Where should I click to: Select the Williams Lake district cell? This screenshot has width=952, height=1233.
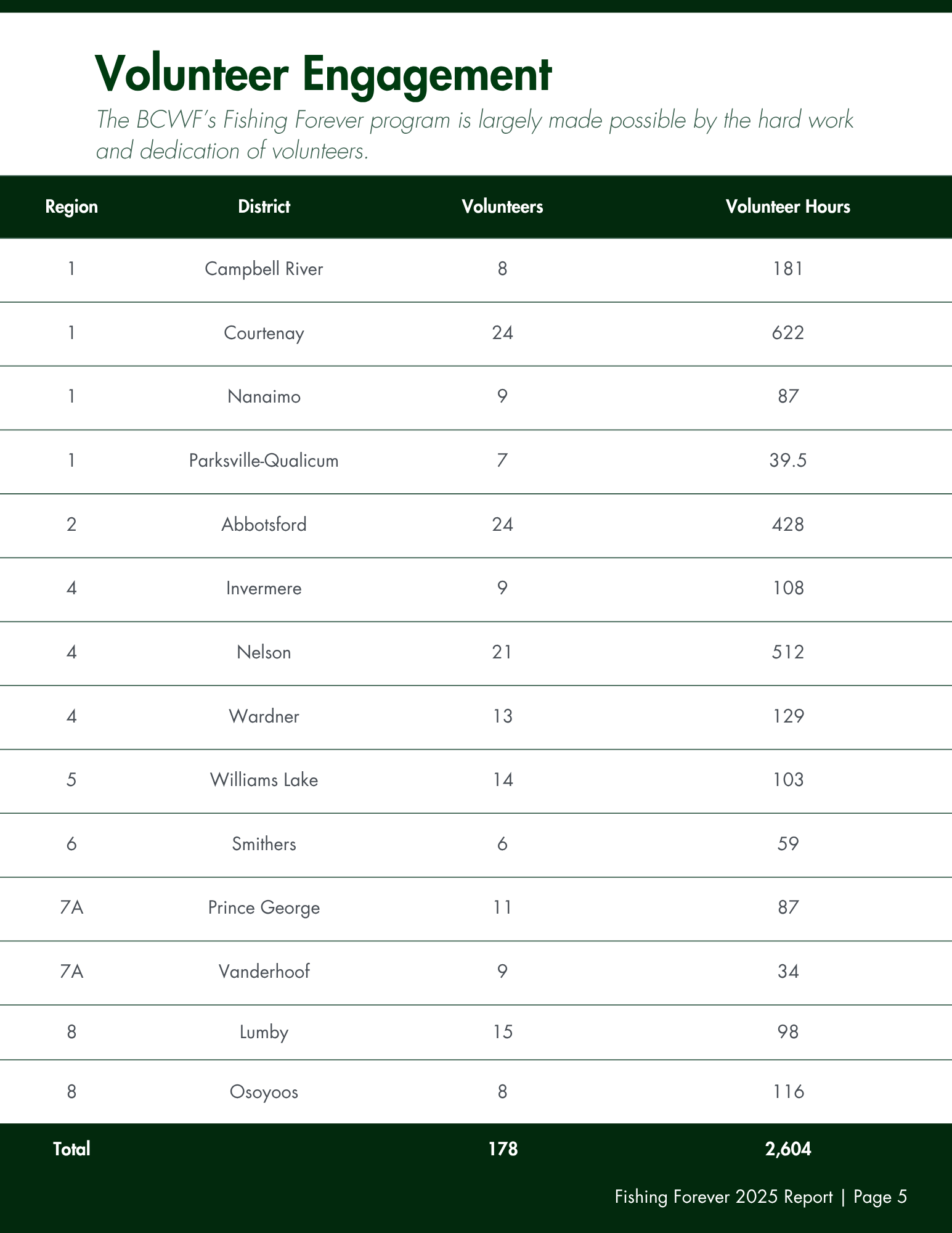coord(264,780)
